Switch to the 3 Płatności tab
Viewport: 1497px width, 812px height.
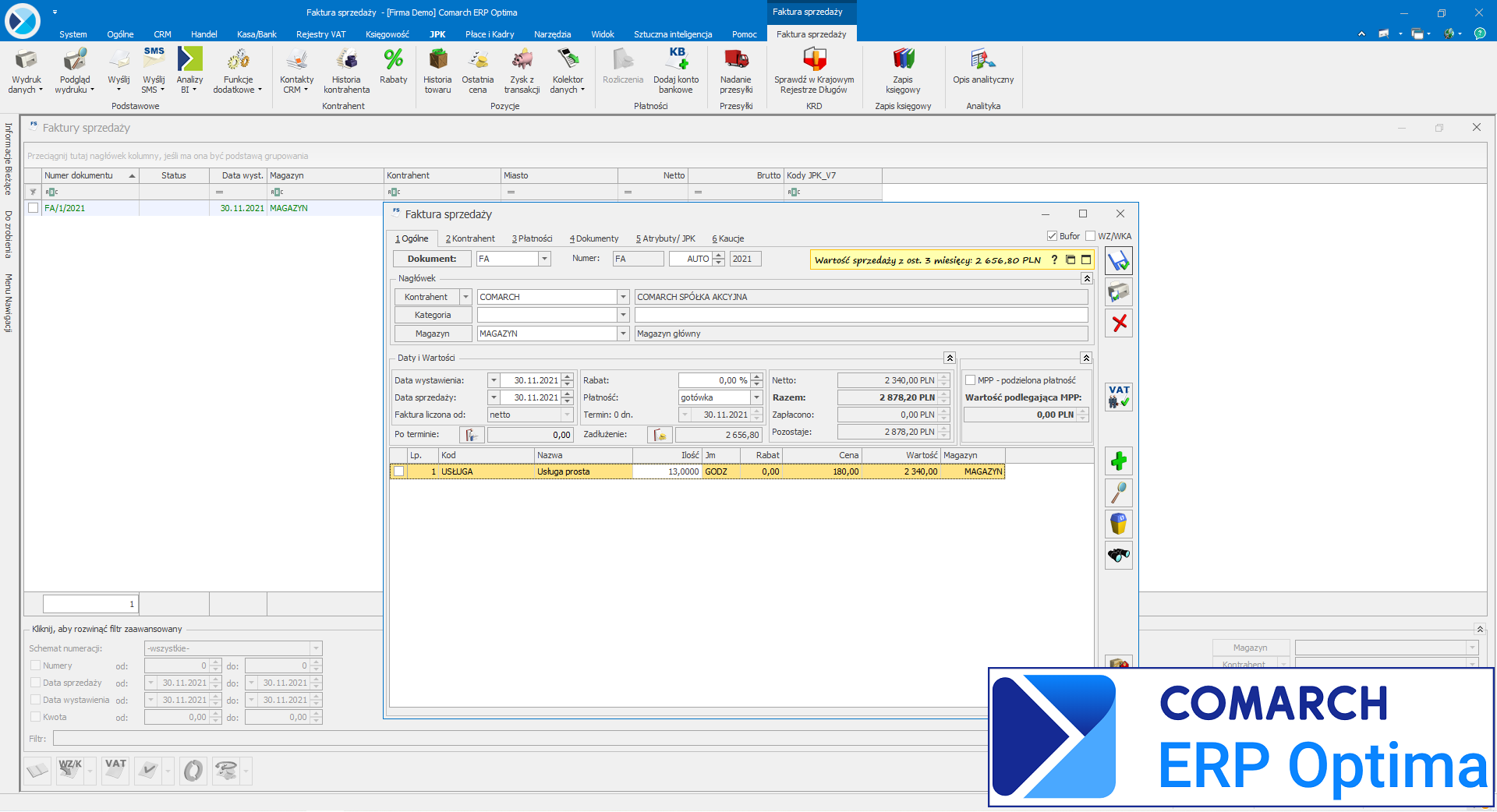[x=532, y=238]
